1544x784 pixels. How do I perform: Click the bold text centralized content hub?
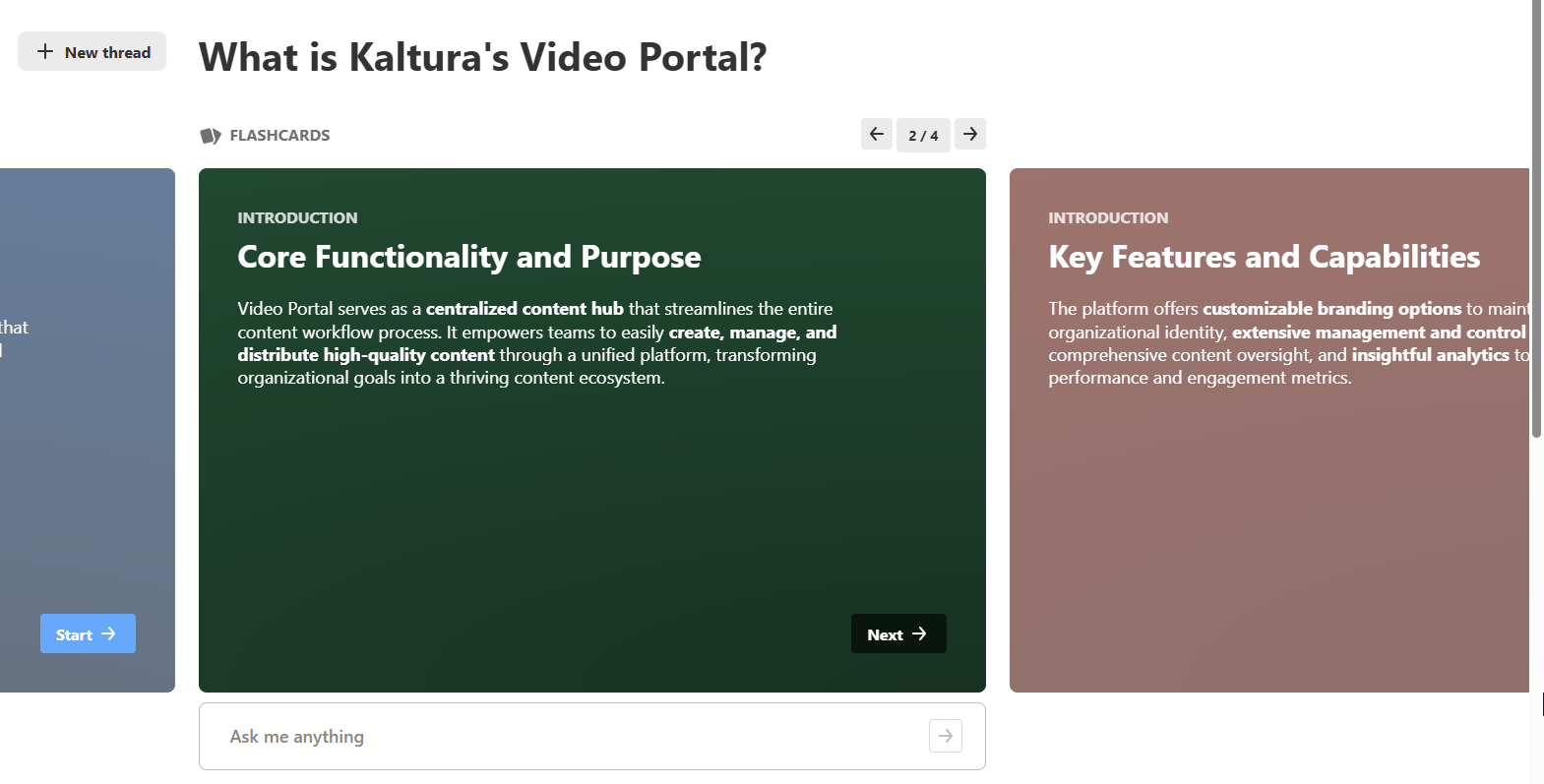[x=525, y=309]
